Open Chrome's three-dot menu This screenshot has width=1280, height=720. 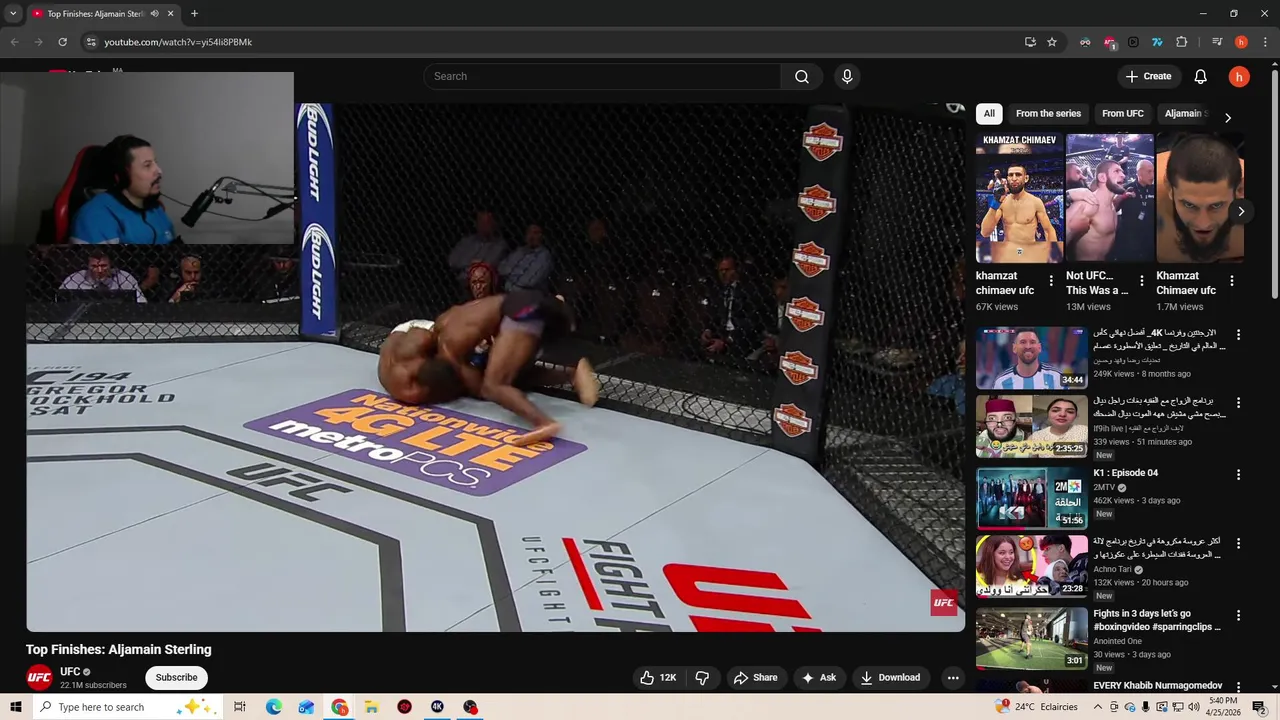tap(1265, 42)
